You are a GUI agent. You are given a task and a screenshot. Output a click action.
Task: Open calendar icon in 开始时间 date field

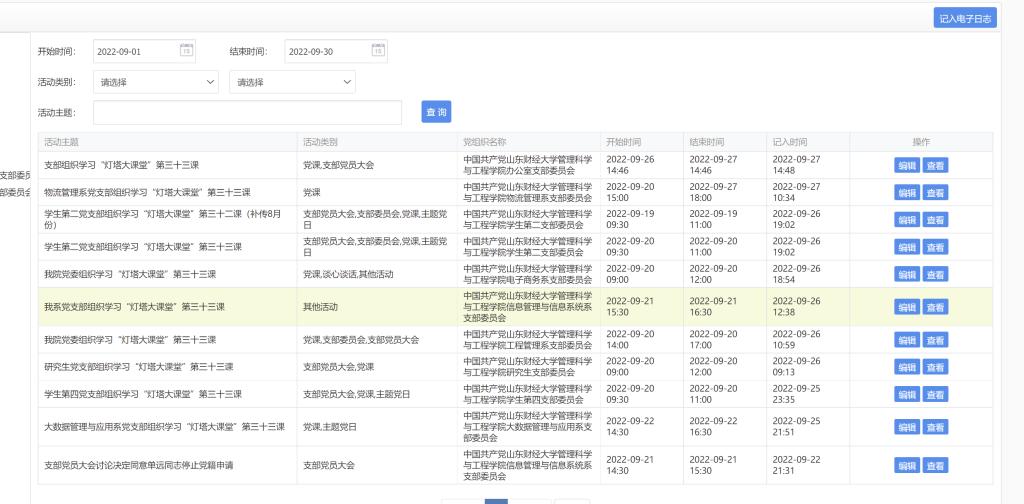186,51
